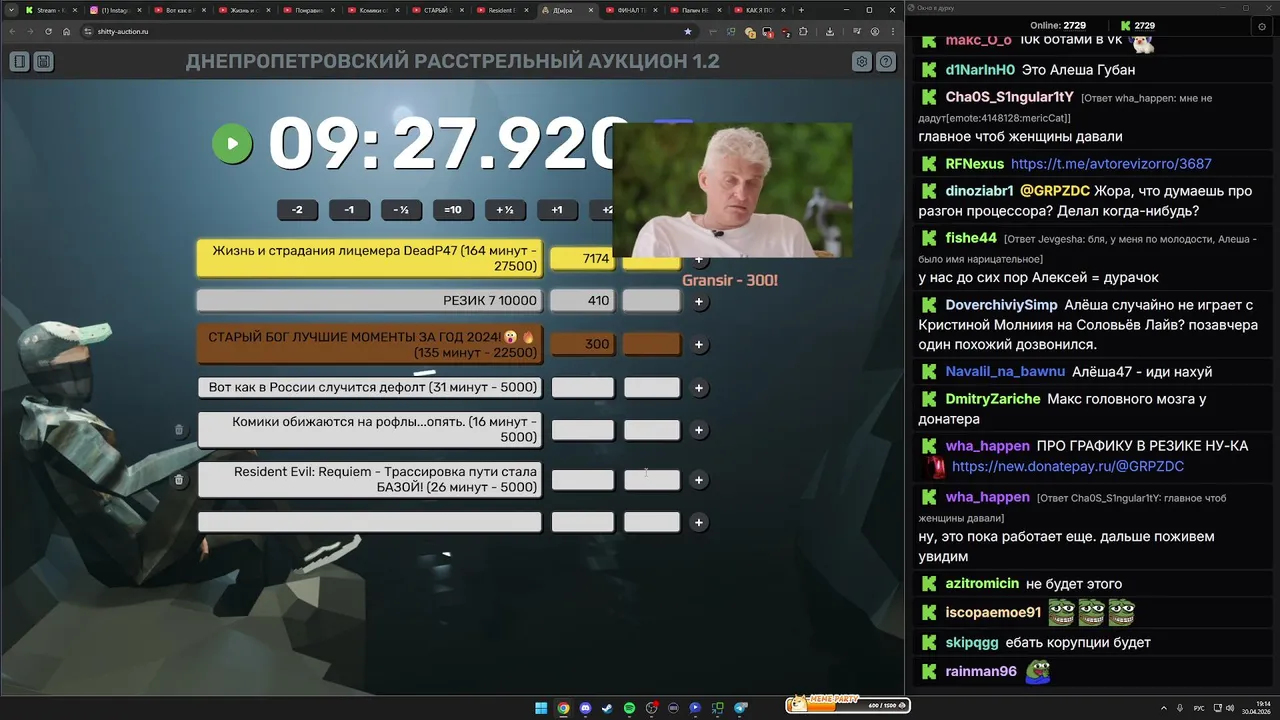Click the empty add-amount field for РЕЗИК 7
Image resolution: width=1280 pixels, height=720 pixels.
(652, 301)
